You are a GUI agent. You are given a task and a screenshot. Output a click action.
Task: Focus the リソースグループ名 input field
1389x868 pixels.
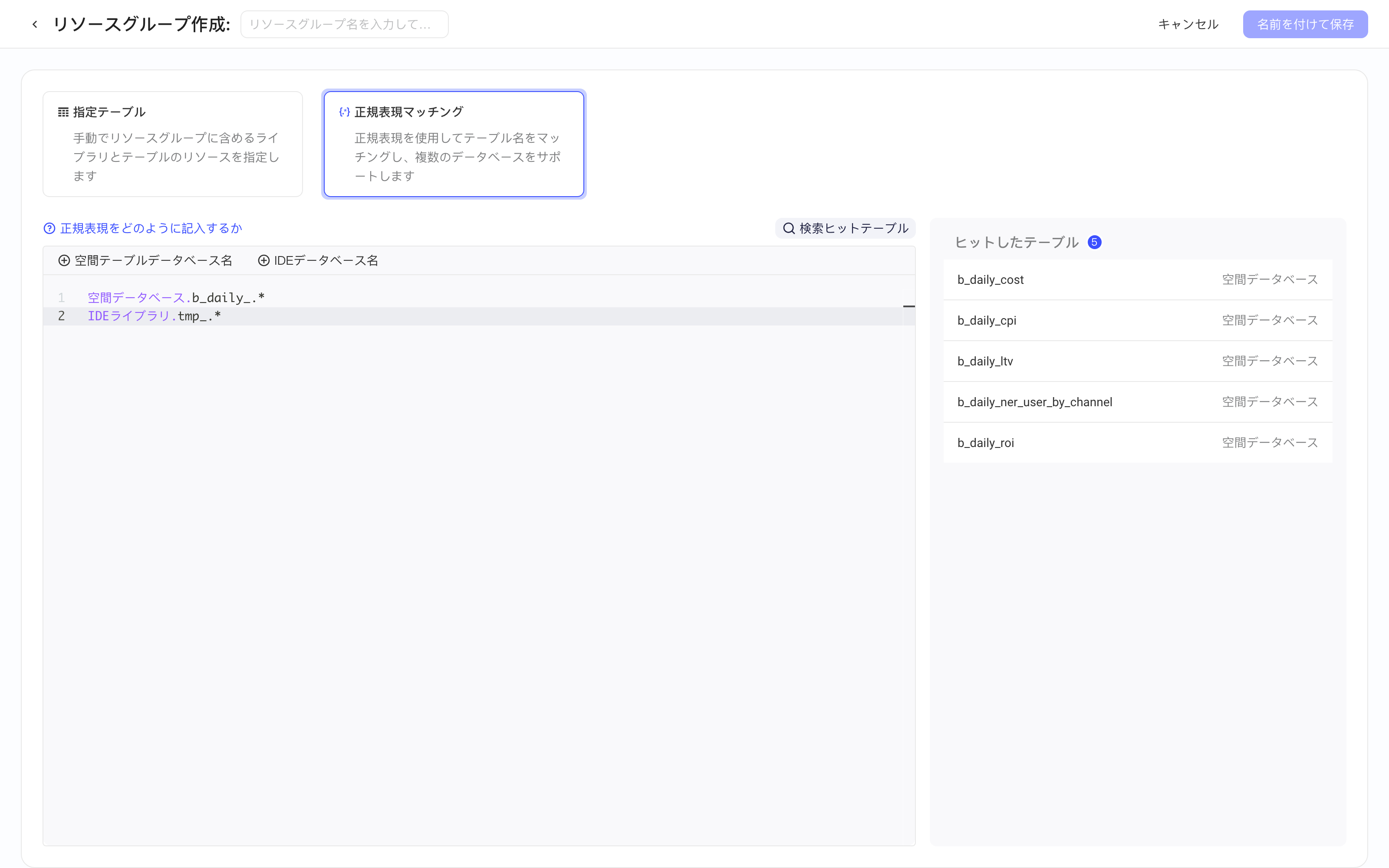(344, 24)
